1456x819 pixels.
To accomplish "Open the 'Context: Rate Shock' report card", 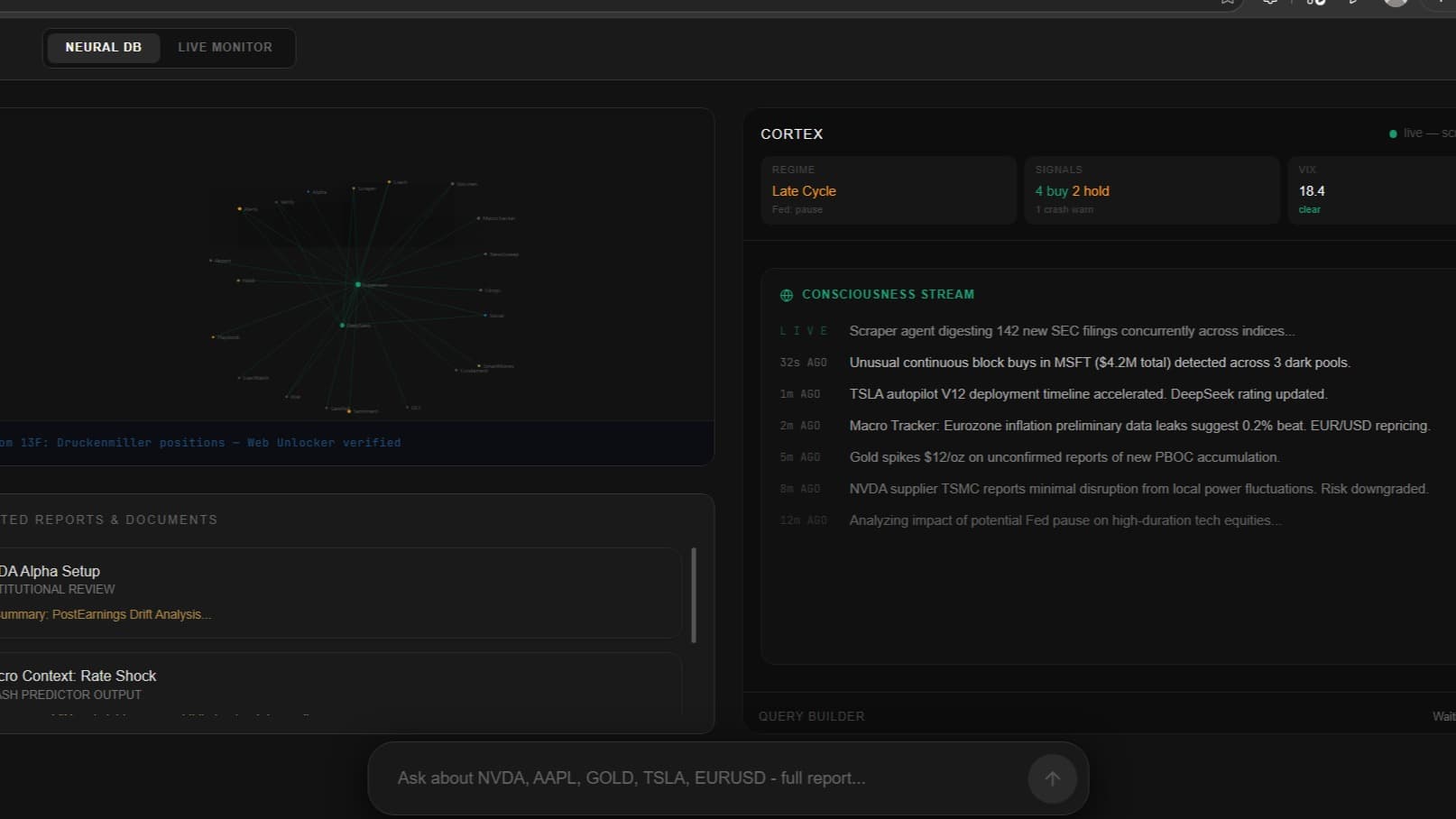I will [x=340, y=686].
